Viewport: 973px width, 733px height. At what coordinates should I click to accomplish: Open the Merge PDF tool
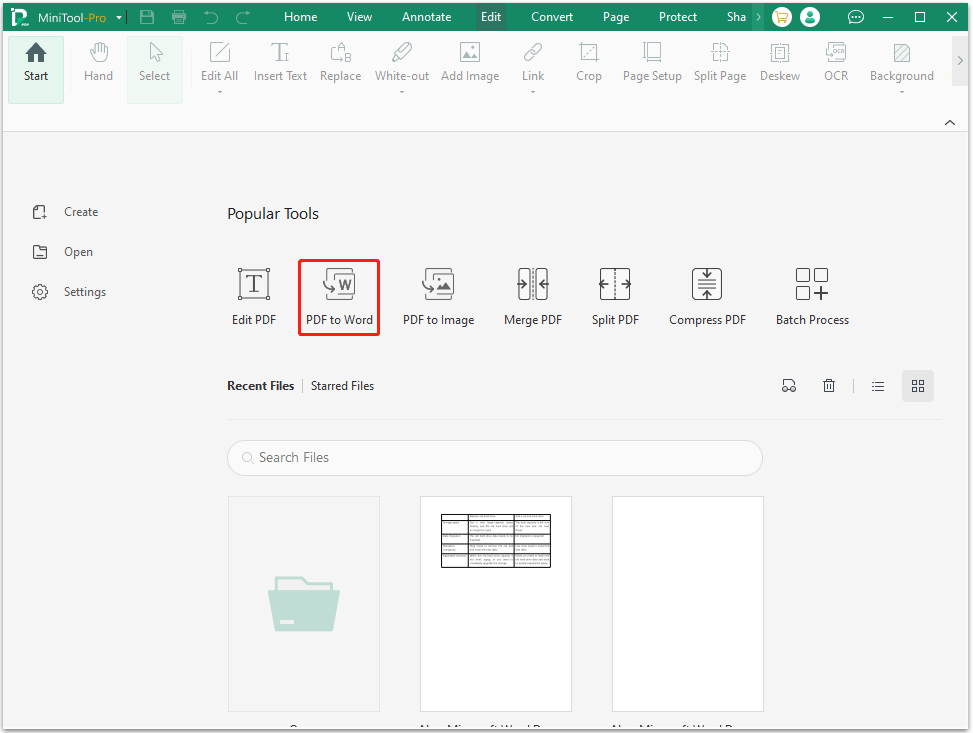532,295
